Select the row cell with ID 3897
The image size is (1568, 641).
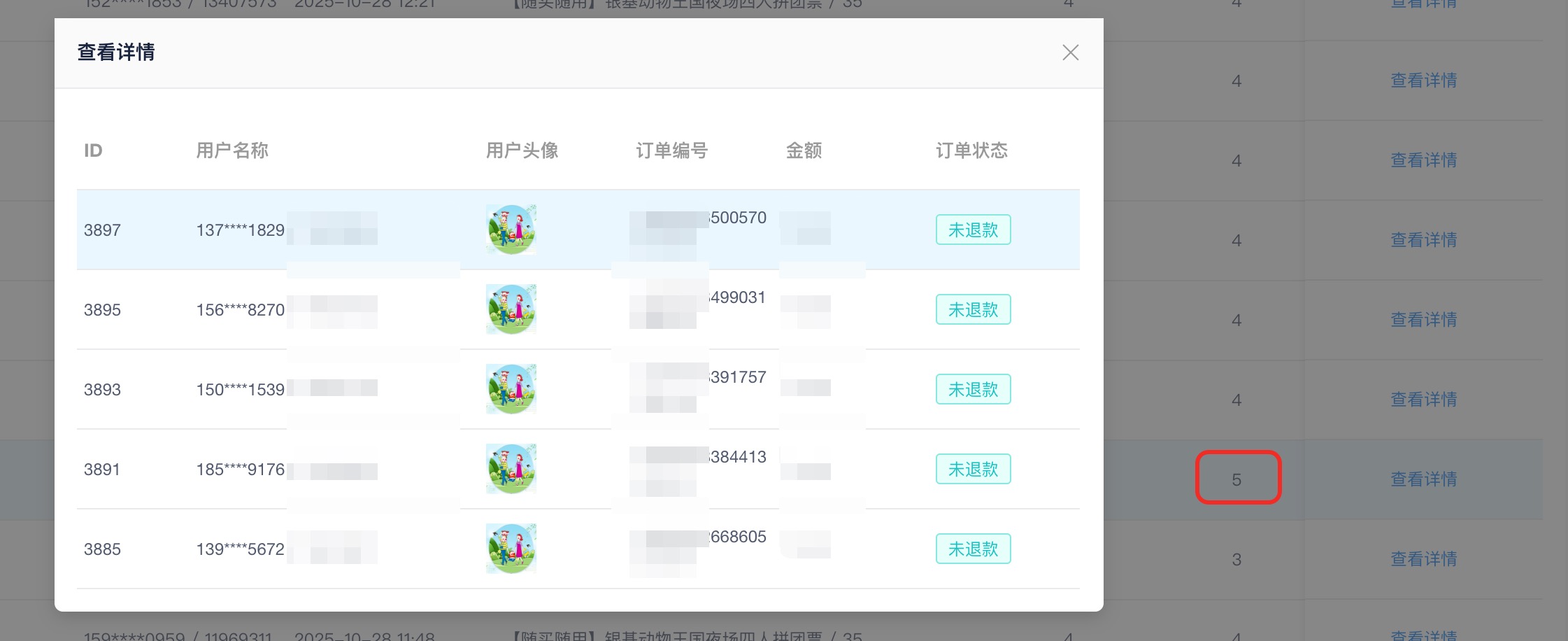[102, 230]
